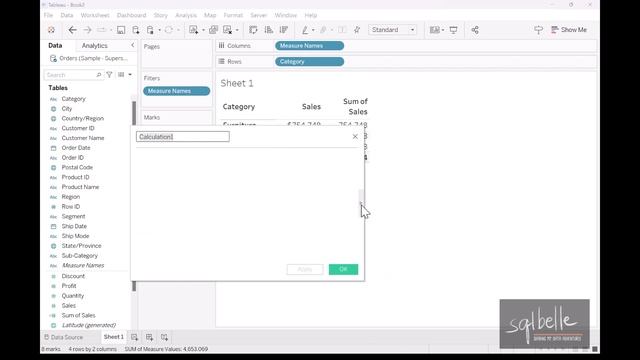Click the Tableau start page logo icon
This screenshot has height=360, width=640.
(x=51, y=30)
